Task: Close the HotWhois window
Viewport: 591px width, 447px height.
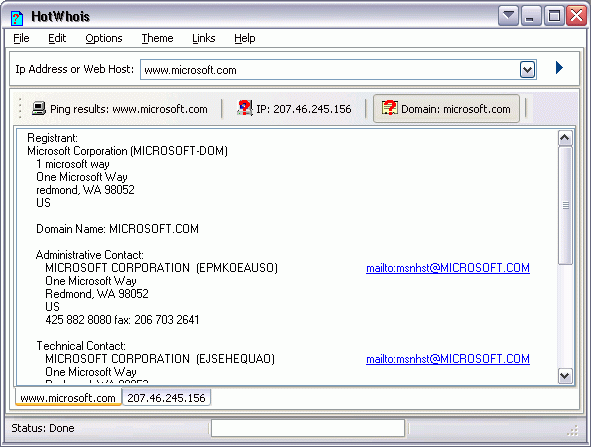Action: 576,16
